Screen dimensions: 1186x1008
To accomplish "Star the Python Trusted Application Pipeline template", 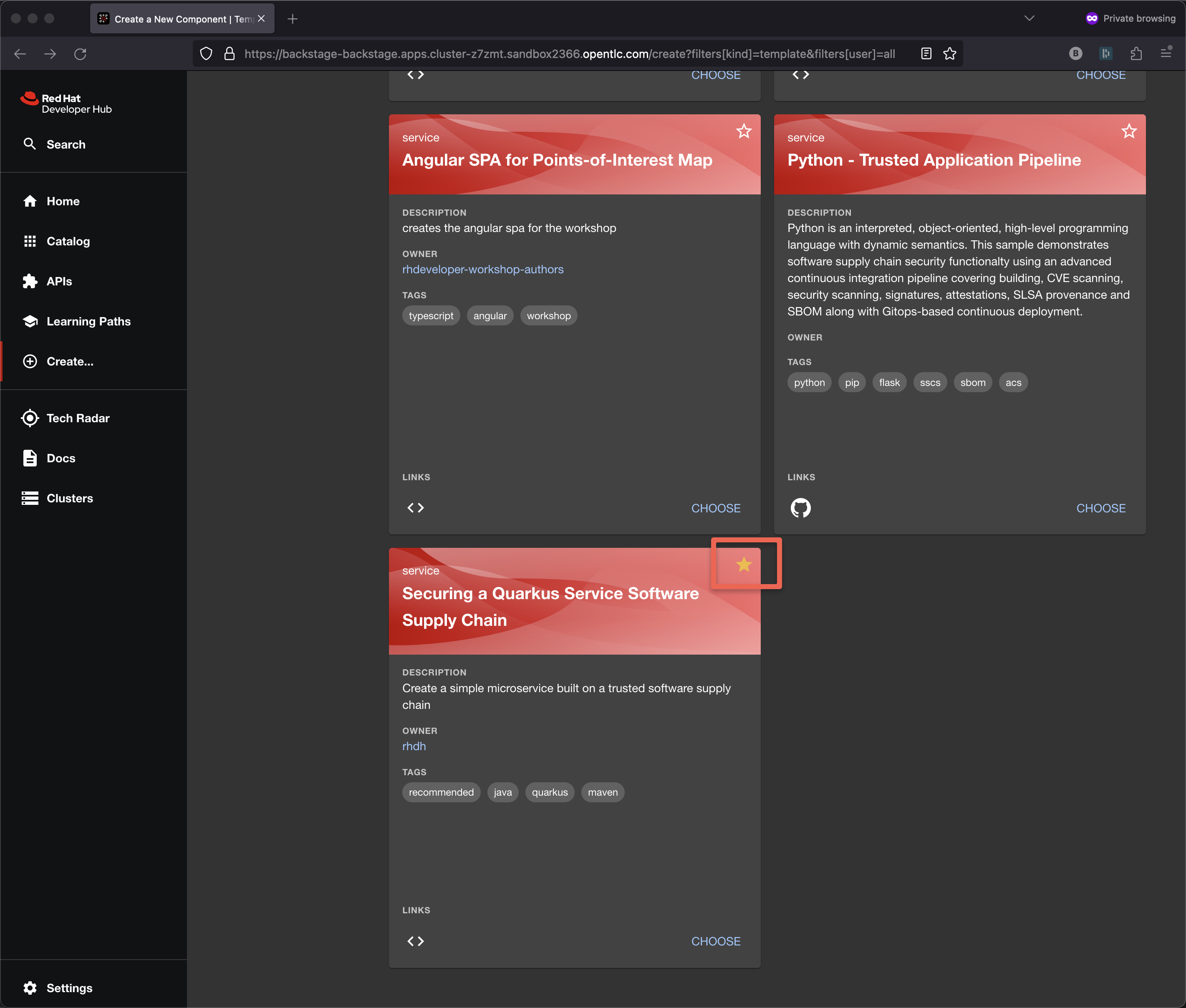I will [1128, 131].
